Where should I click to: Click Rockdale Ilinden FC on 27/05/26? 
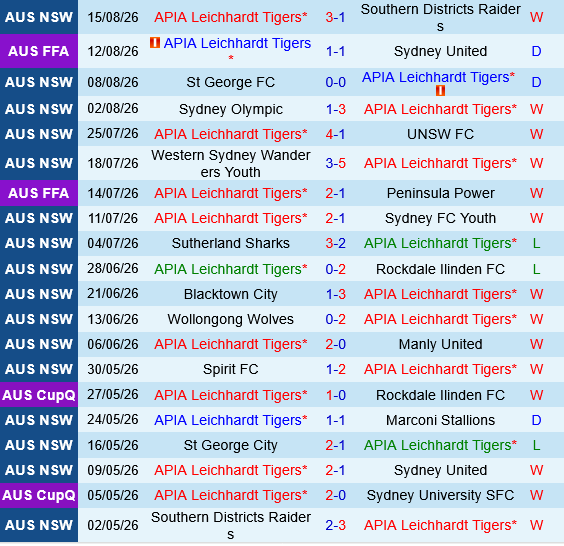coord(440,395)
